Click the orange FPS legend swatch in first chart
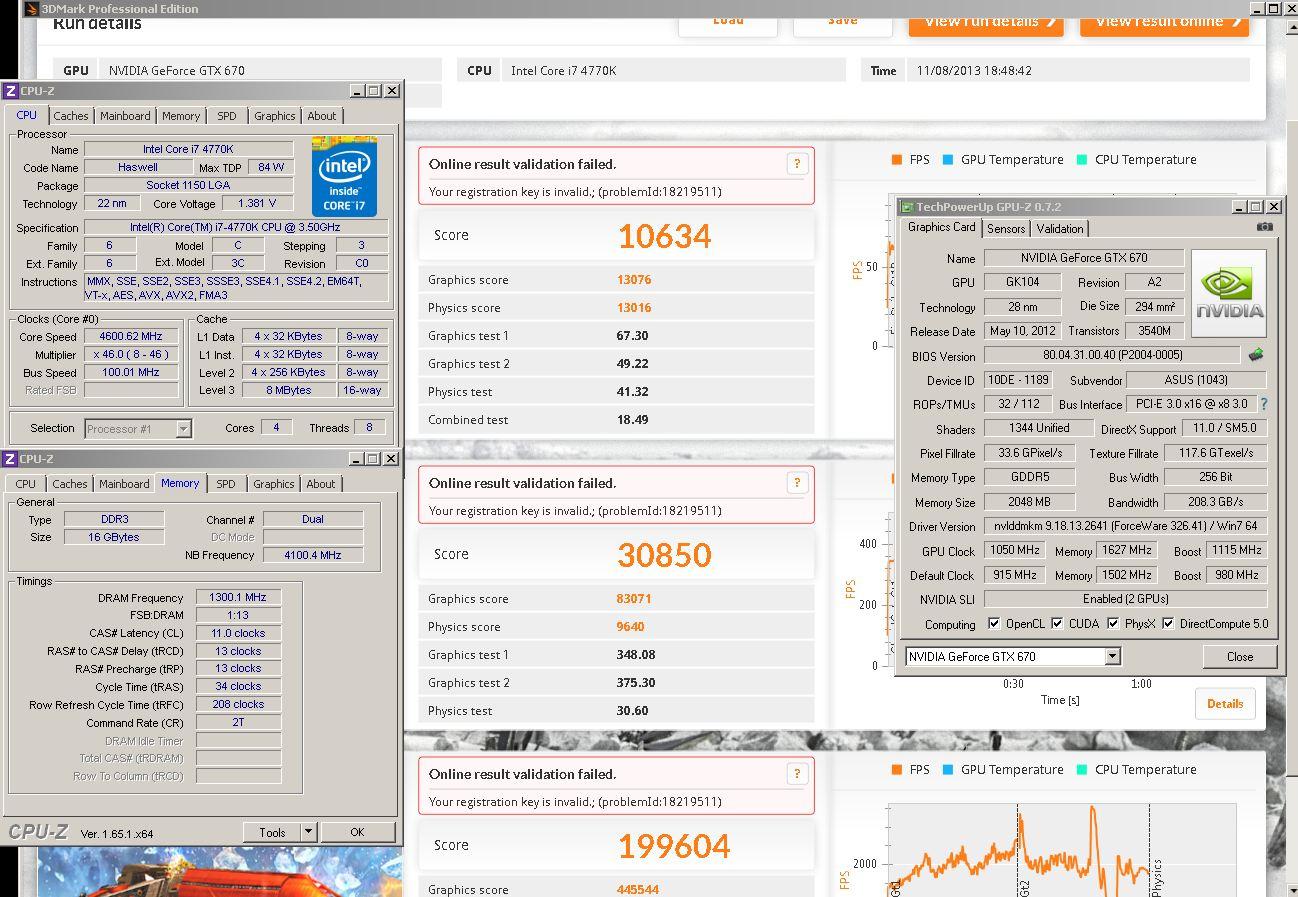Viewport: 1298px width, 897px height. [x=898, y=160]
